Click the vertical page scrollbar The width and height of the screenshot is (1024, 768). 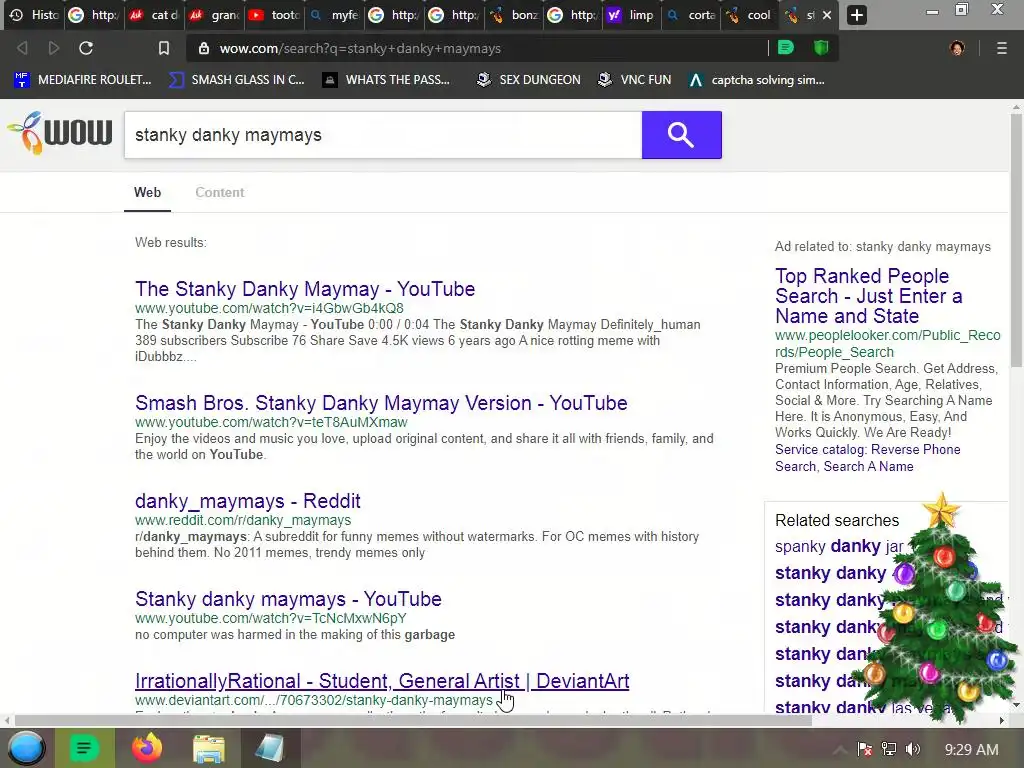click(1016, 240)
